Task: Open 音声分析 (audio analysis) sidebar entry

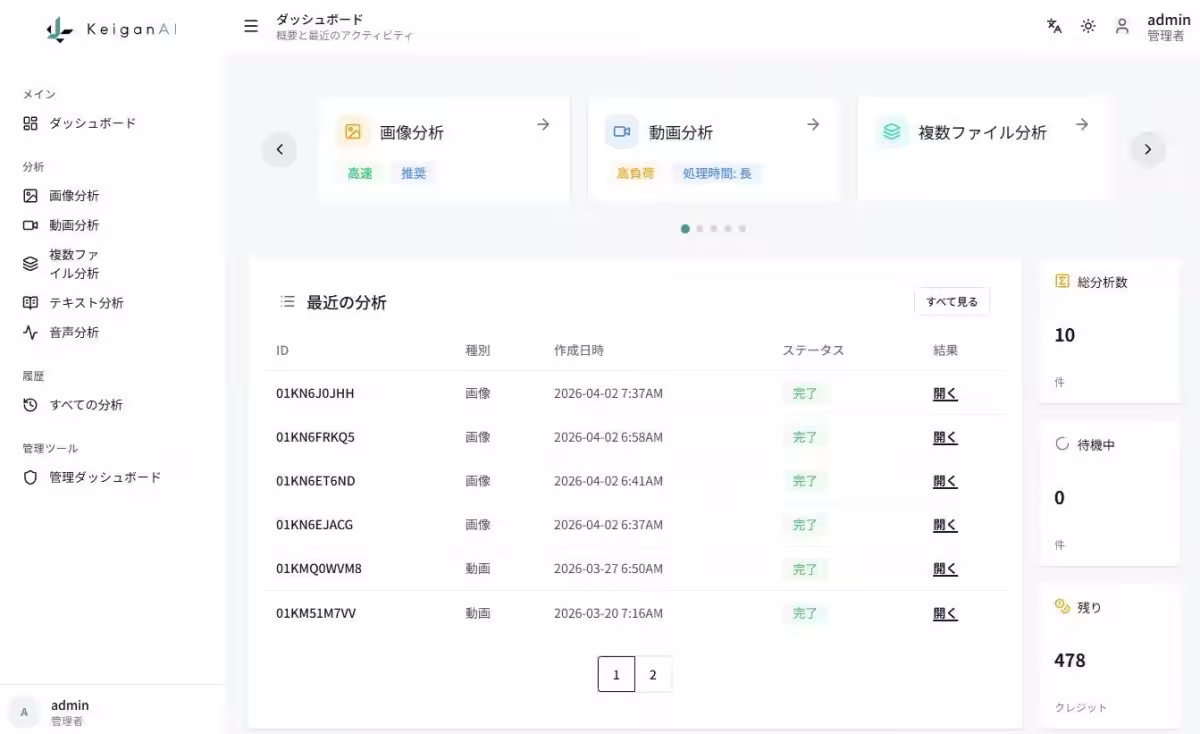Action: pyautogui.click(x=79, y=331)
